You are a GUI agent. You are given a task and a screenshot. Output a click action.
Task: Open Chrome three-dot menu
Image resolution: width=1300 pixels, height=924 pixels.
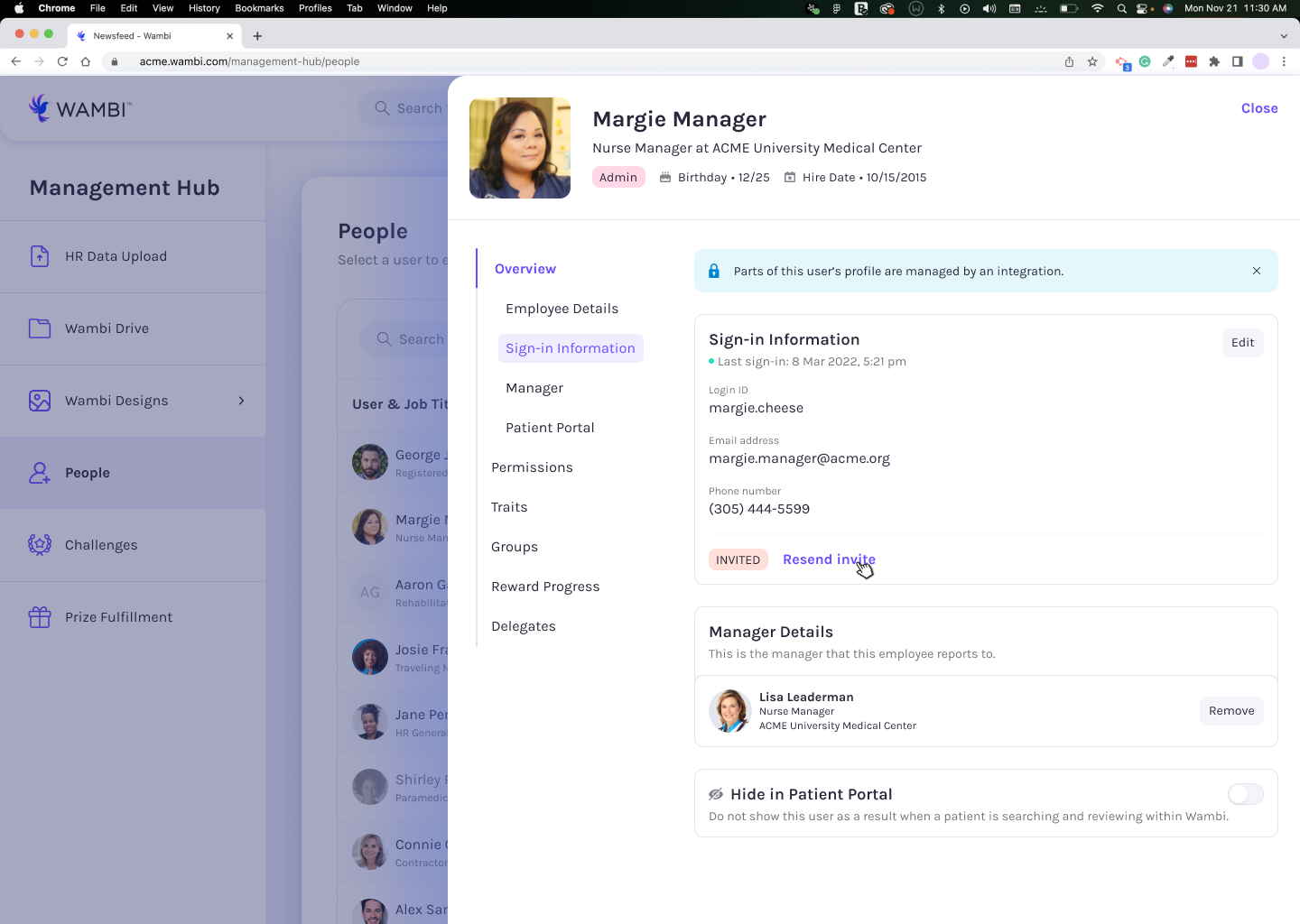1284,61
